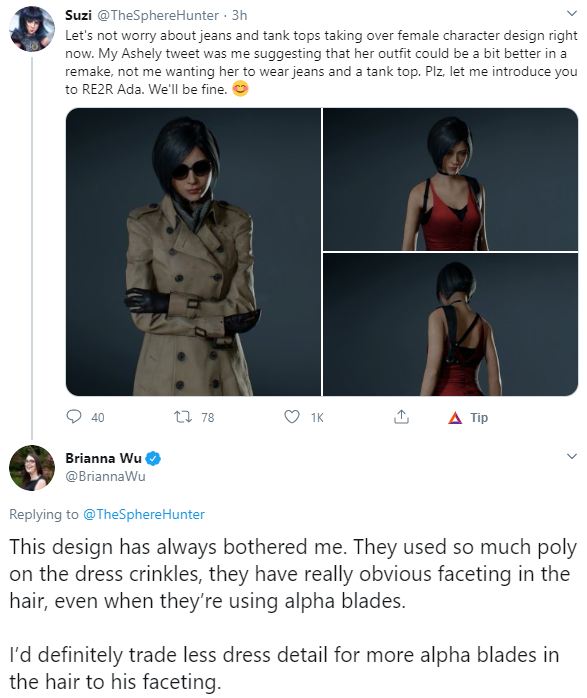Click the blue verified badge
The image size is (587, 698).
[x=153, y=458]
